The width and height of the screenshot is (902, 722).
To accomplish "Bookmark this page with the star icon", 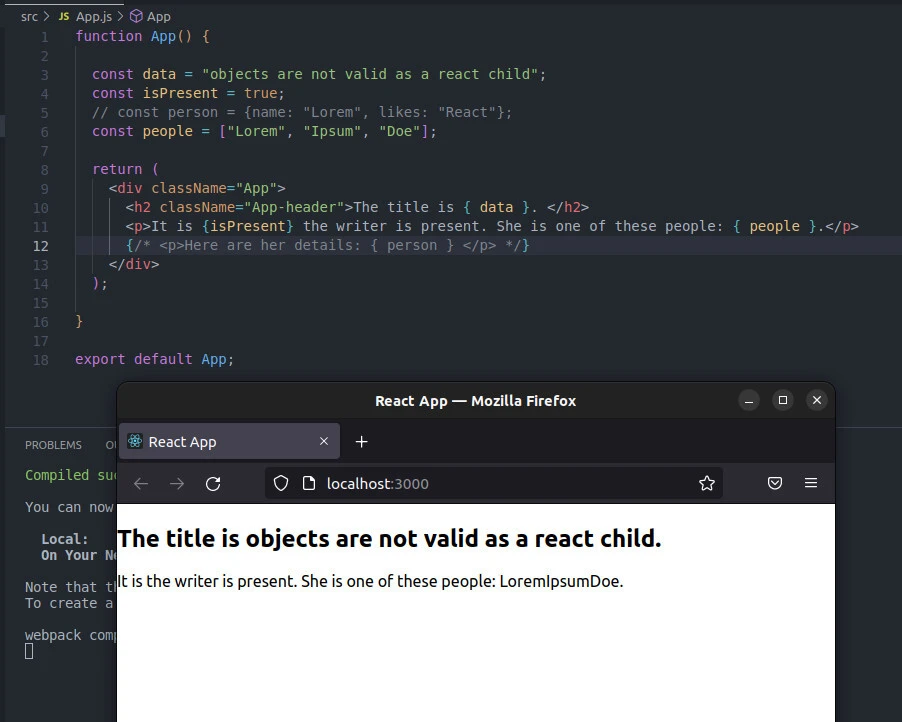I will point(707,484).
